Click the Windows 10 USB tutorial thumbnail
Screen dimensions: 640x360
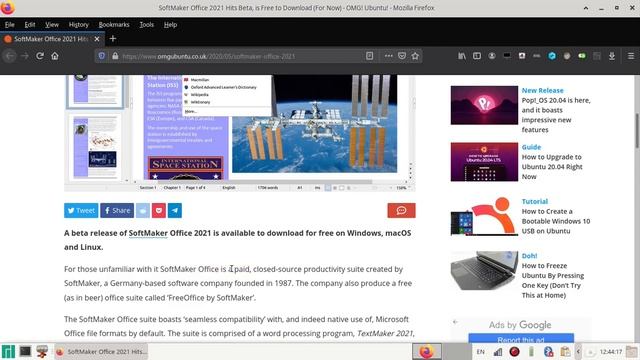(x=484, y=216)
